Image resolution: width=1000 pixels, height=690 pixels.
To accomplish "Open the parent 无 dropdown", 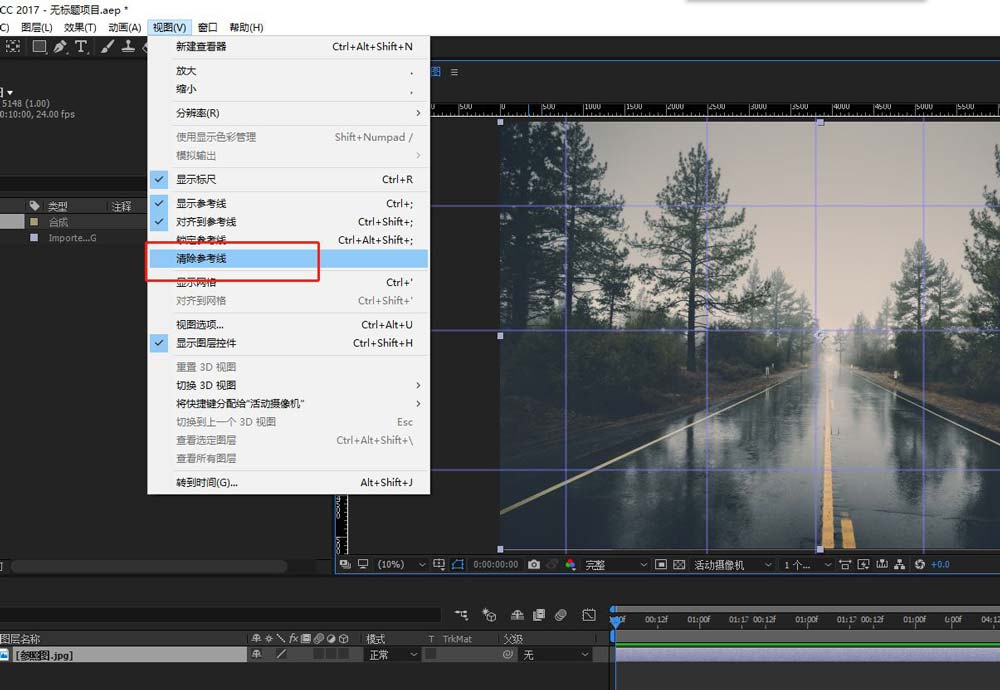I will point(555,654).
